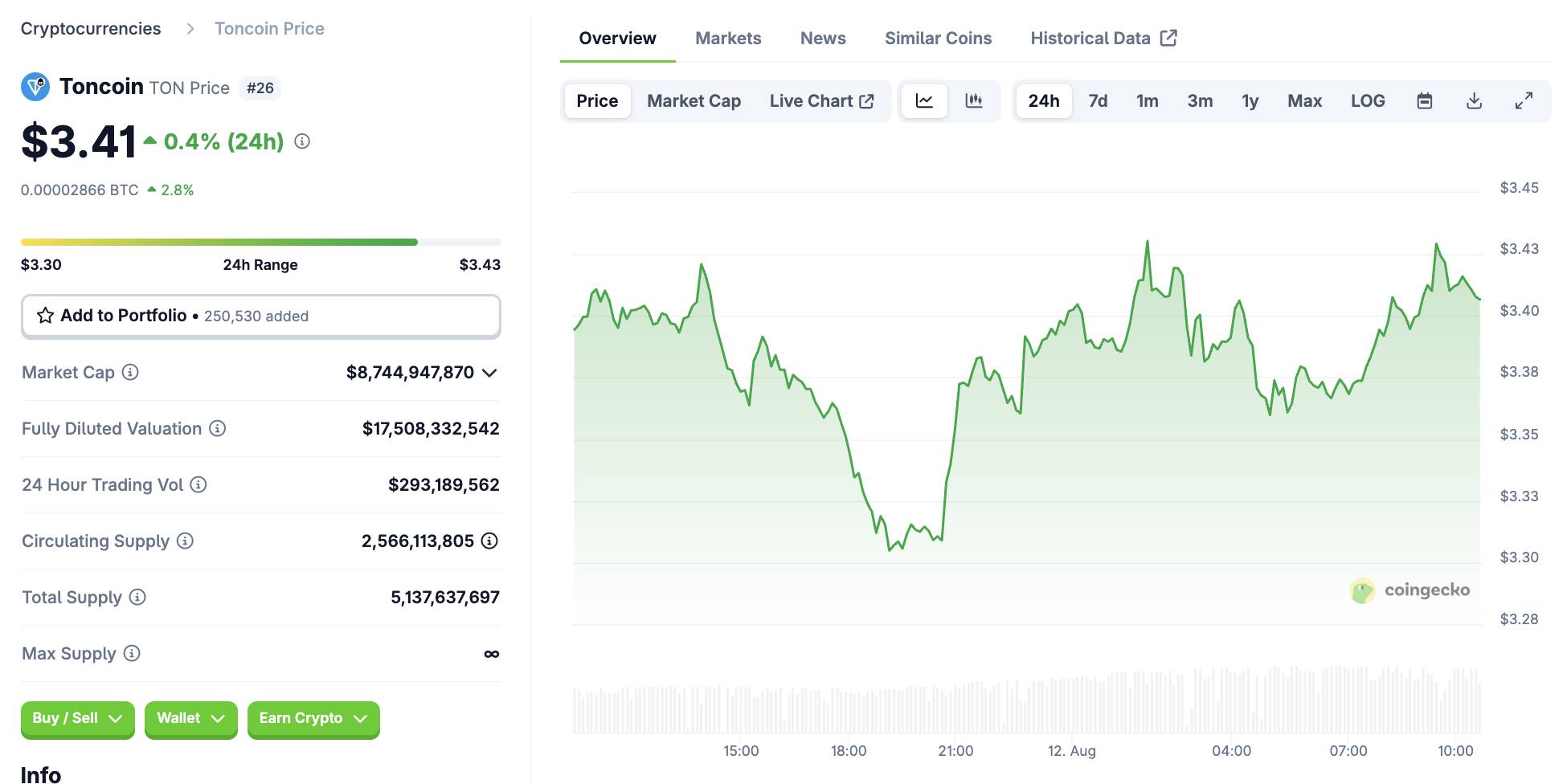Screen dimensions: 1567x784
Task: Open the 24h price change info icon
Action: pos(302,141)
